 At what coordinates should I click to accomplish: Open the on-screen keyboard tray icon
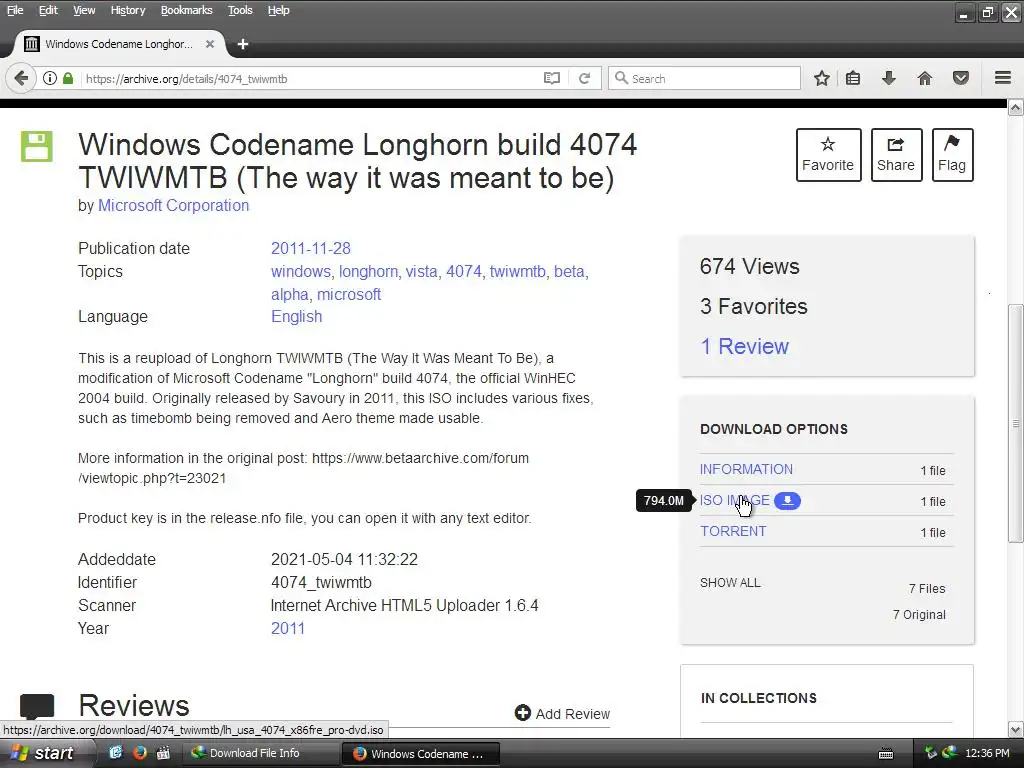[x=886, y=754]
